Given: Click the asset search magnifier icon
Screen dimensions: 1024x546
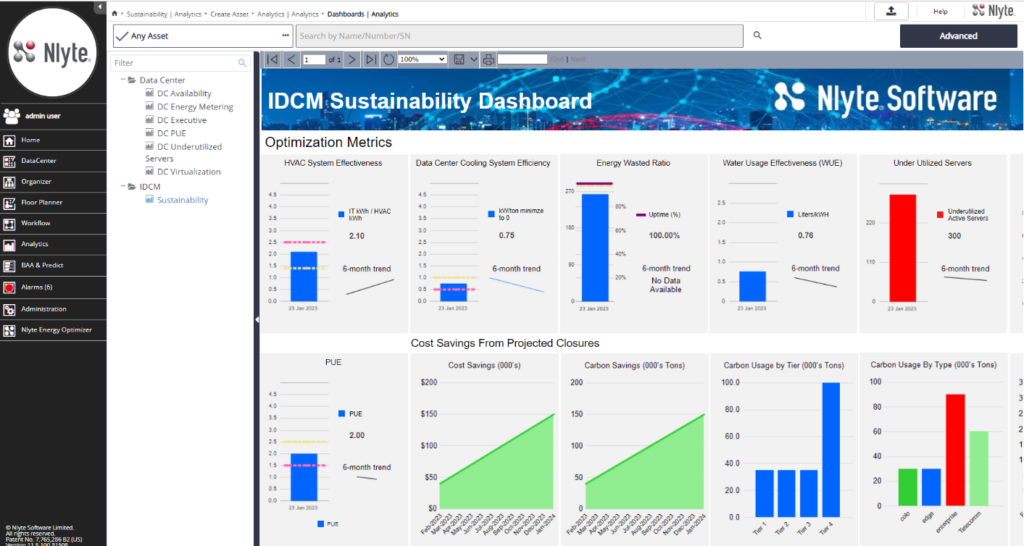Looking at the screenshot, I should pos(758,35).
